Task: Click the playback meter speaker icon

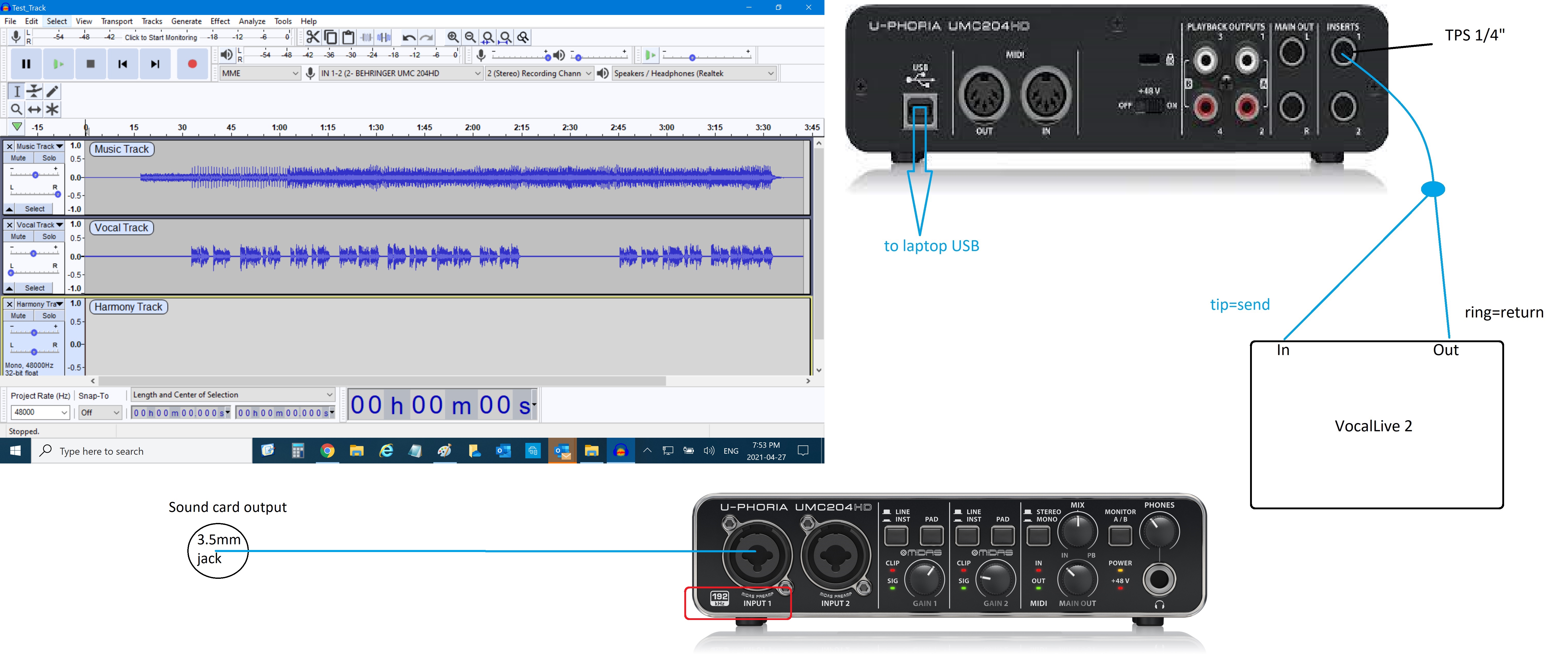Action: coord(226,55)
